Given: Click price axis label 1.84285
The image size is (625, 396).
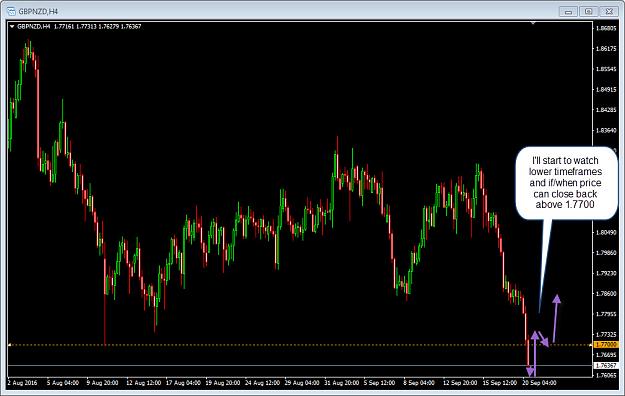Looking at the screenshot, I should click(606, 110).
